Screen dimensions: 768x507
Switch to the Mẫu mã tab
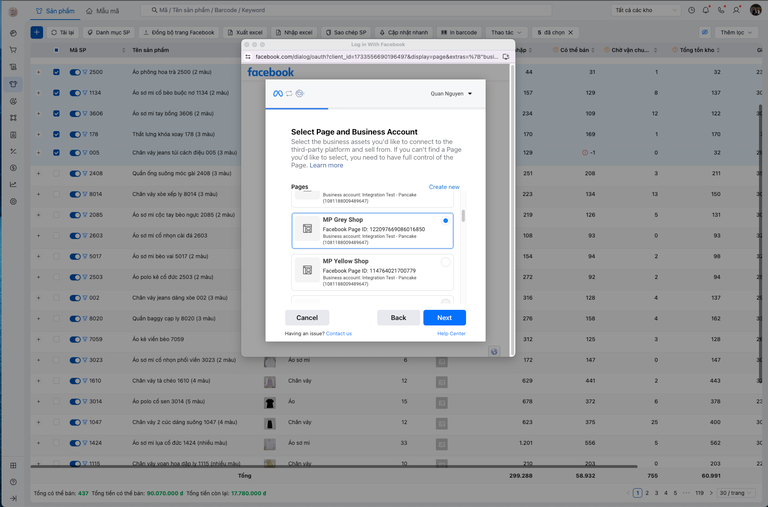point(102,10)
